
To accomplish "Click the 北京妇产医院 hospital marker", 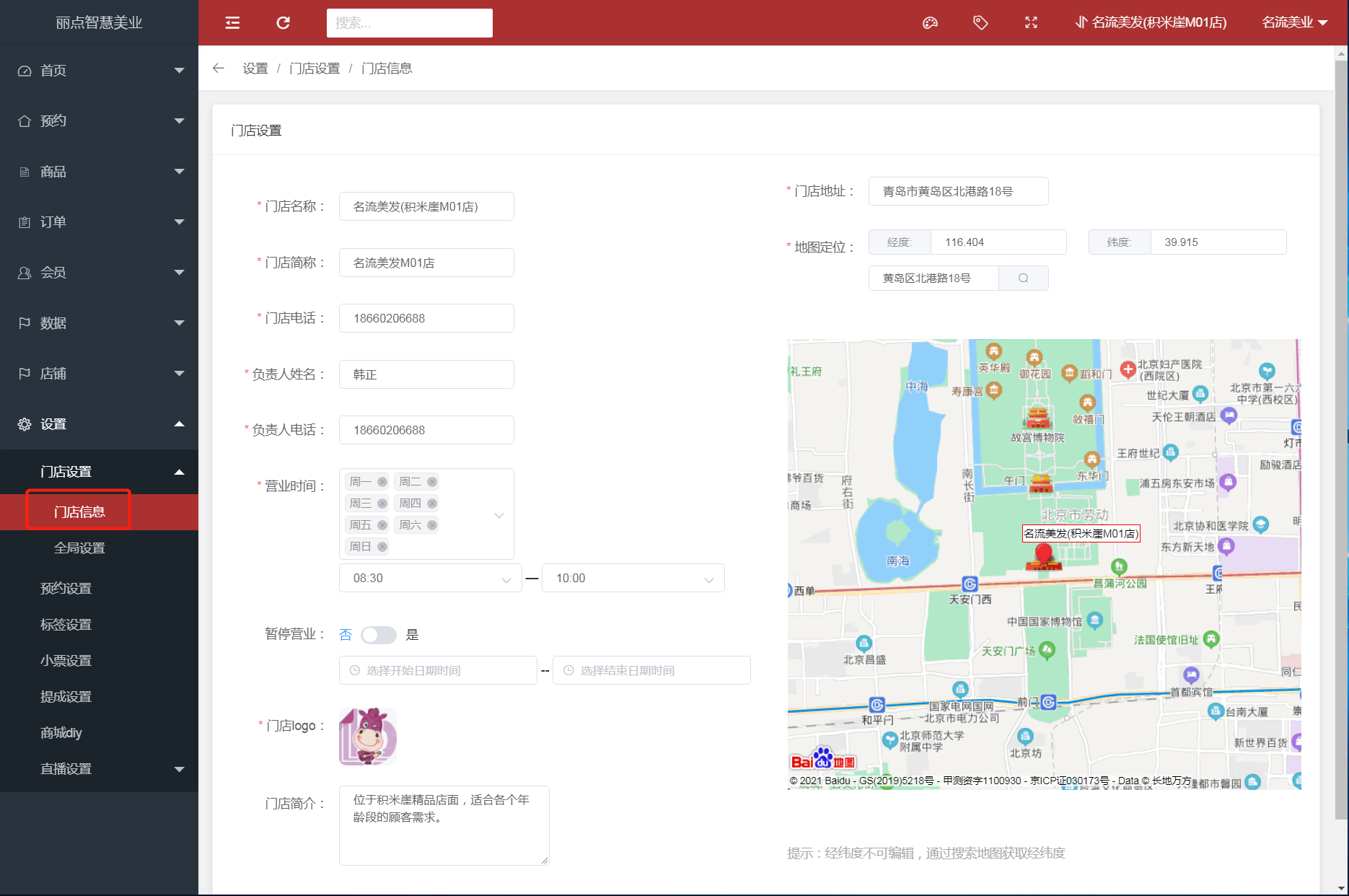I will pyautogui.click(x=1128, y=369).
